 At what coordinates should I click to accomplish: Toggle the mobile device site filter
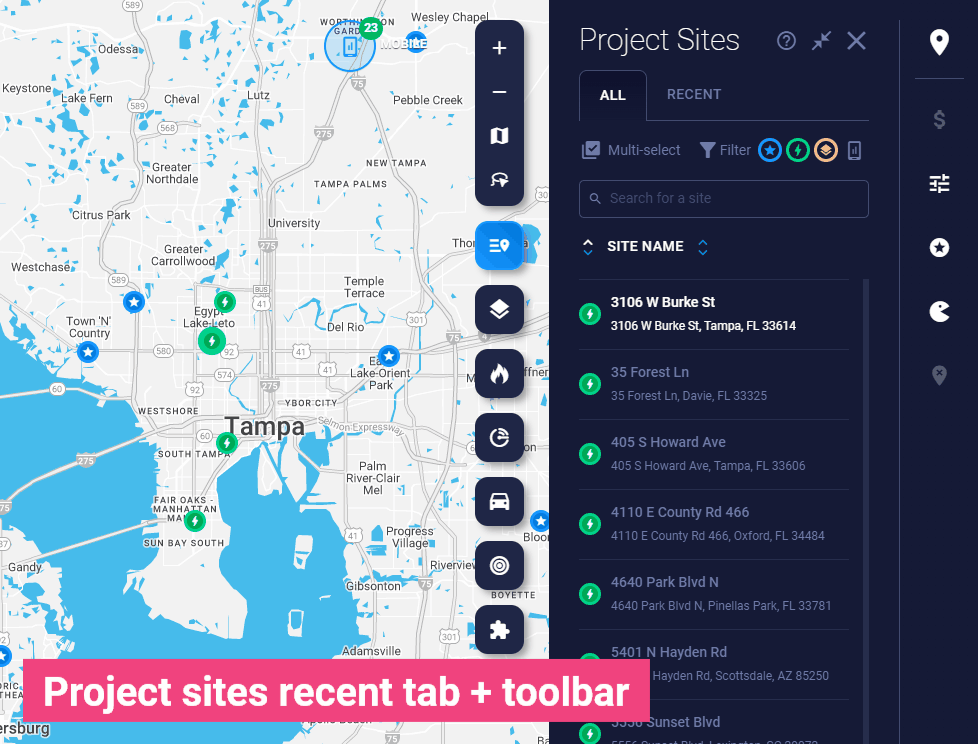pos(854,150)
